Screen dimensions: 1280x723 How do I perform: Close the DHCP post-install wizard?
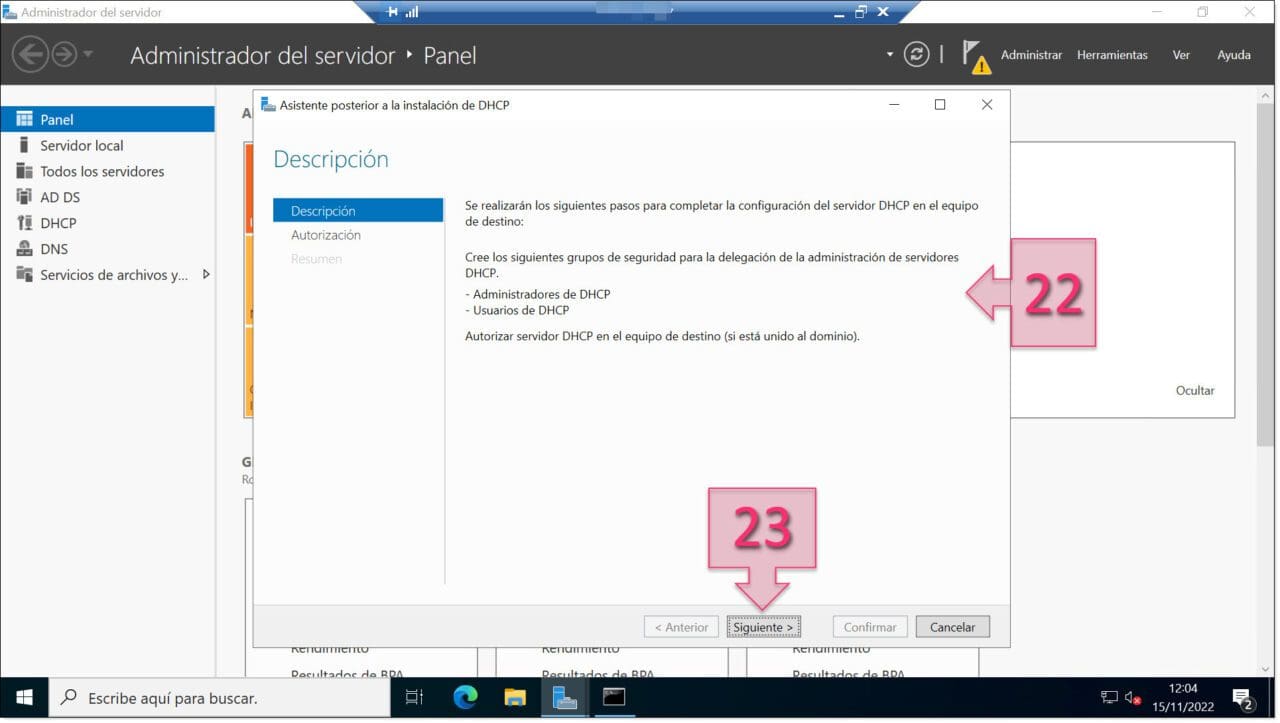pos(987,104)
